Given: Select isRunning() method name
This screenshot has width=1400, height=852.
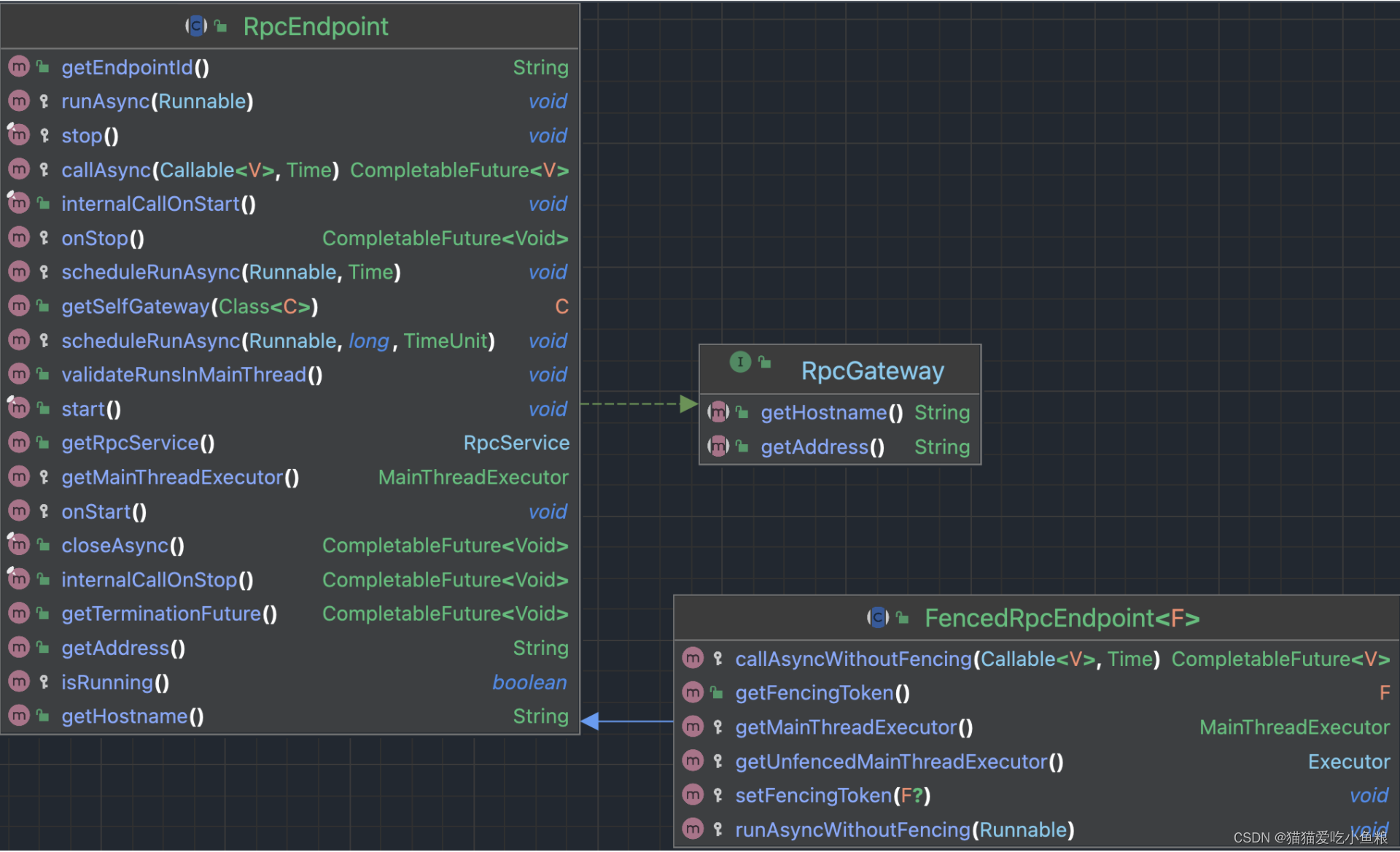Looking at the screenshot, I should [x=115, y=682].
